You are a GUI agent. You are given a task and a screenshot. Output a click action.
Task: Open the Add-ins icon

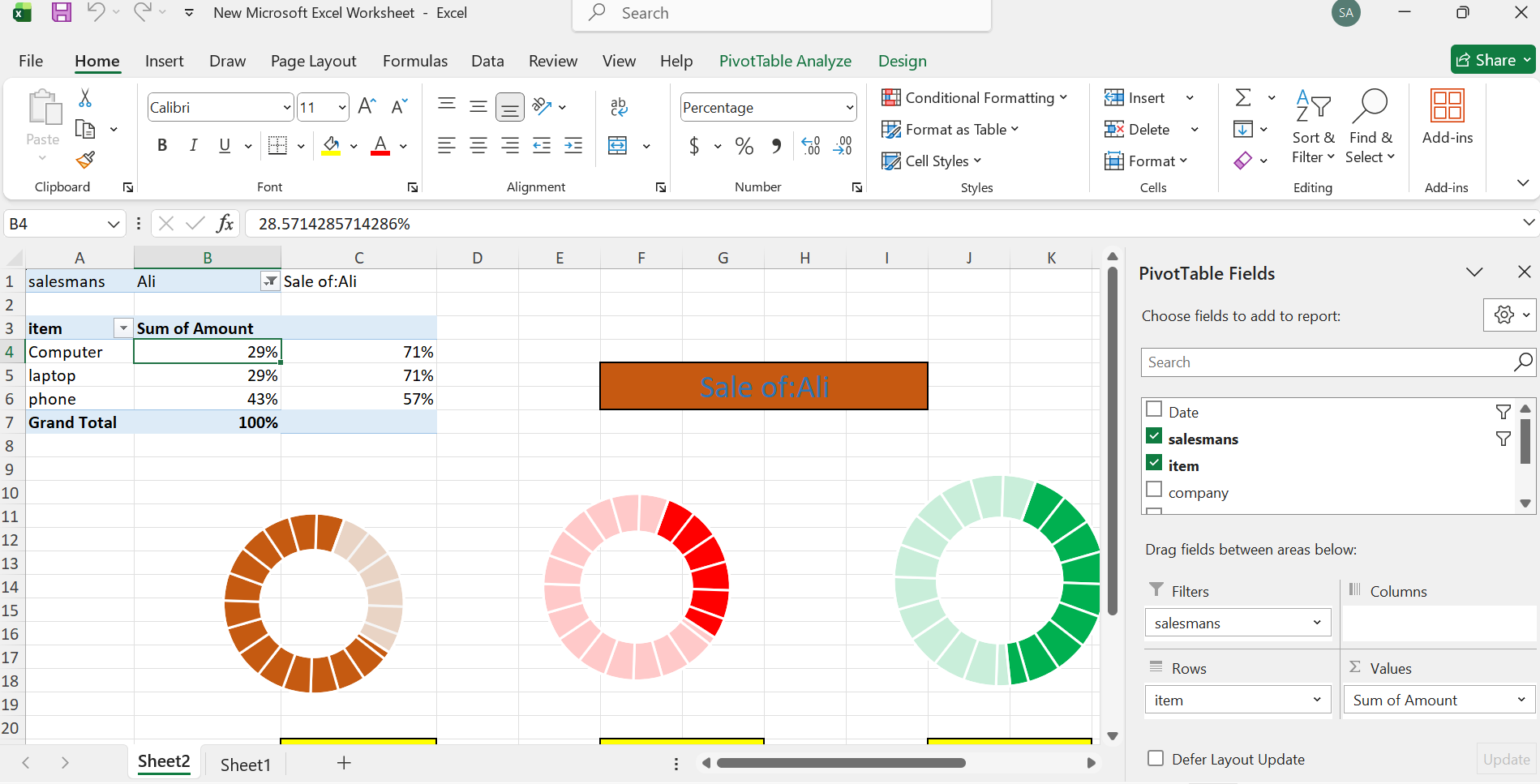pyautogui.click(x=1447, y=118)
